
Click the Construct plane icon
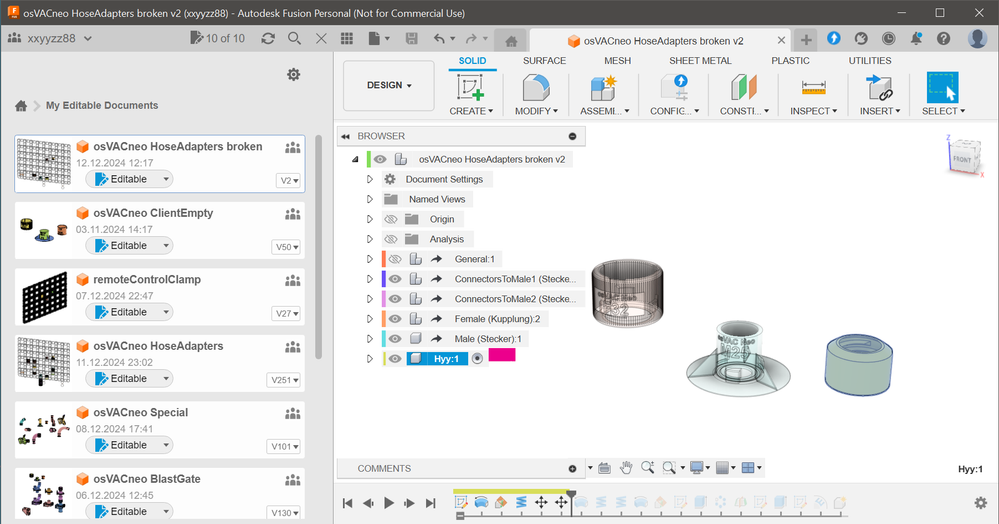click(744, 87)
